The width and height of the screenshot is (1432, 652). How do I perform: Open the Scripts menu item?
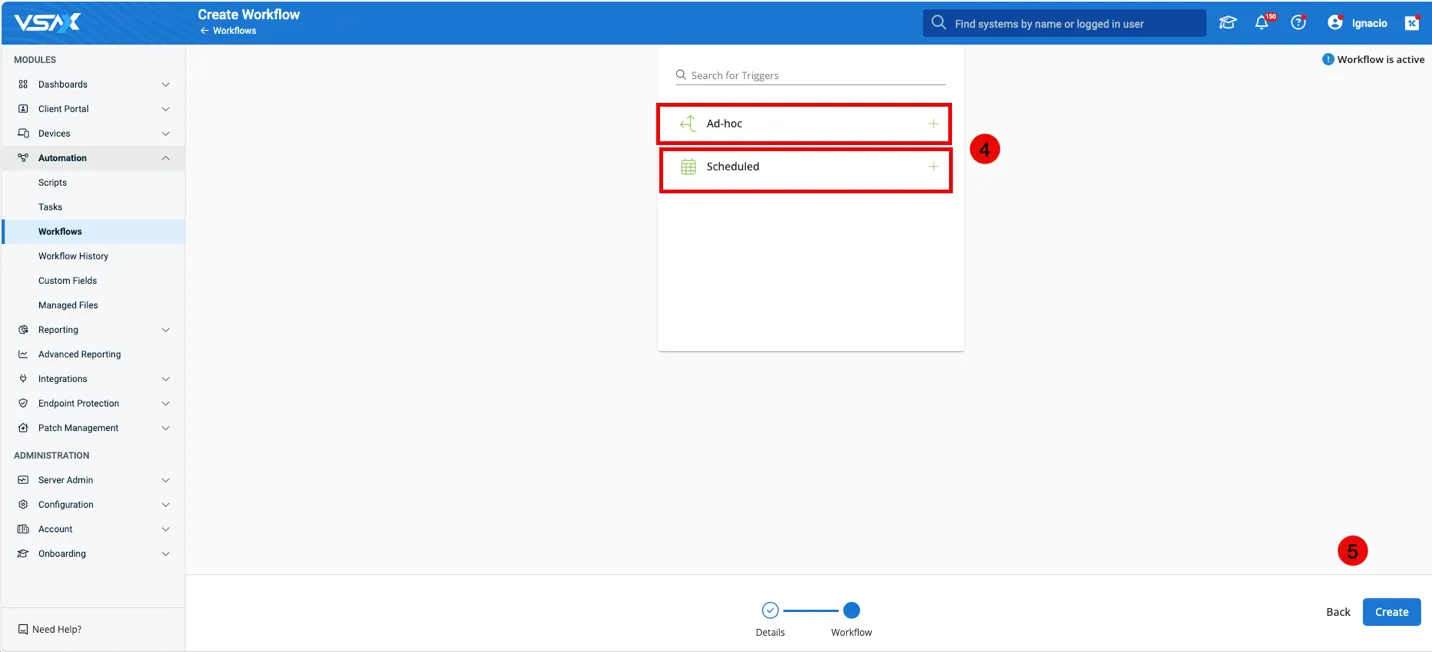coord(53,183)
